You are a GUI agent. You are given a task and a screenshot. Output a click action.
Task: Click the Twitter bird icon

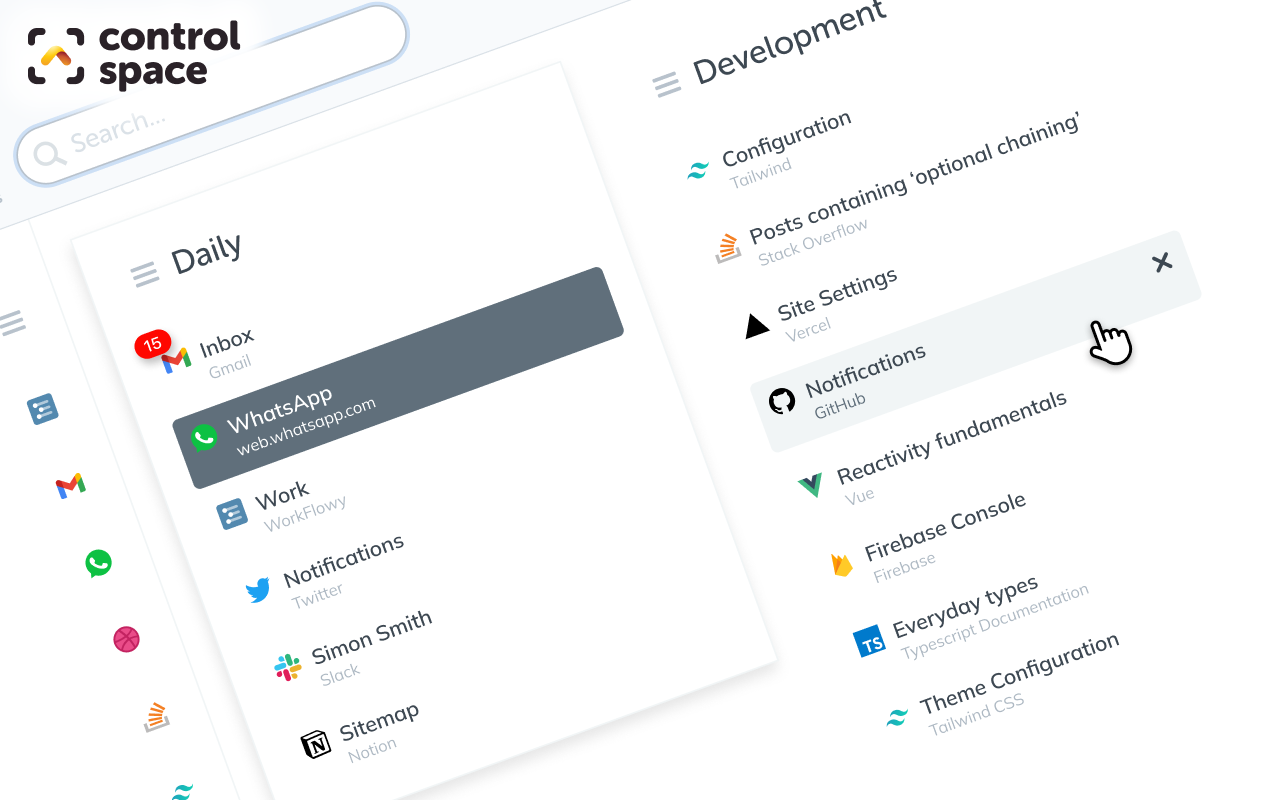coord(258,590)
